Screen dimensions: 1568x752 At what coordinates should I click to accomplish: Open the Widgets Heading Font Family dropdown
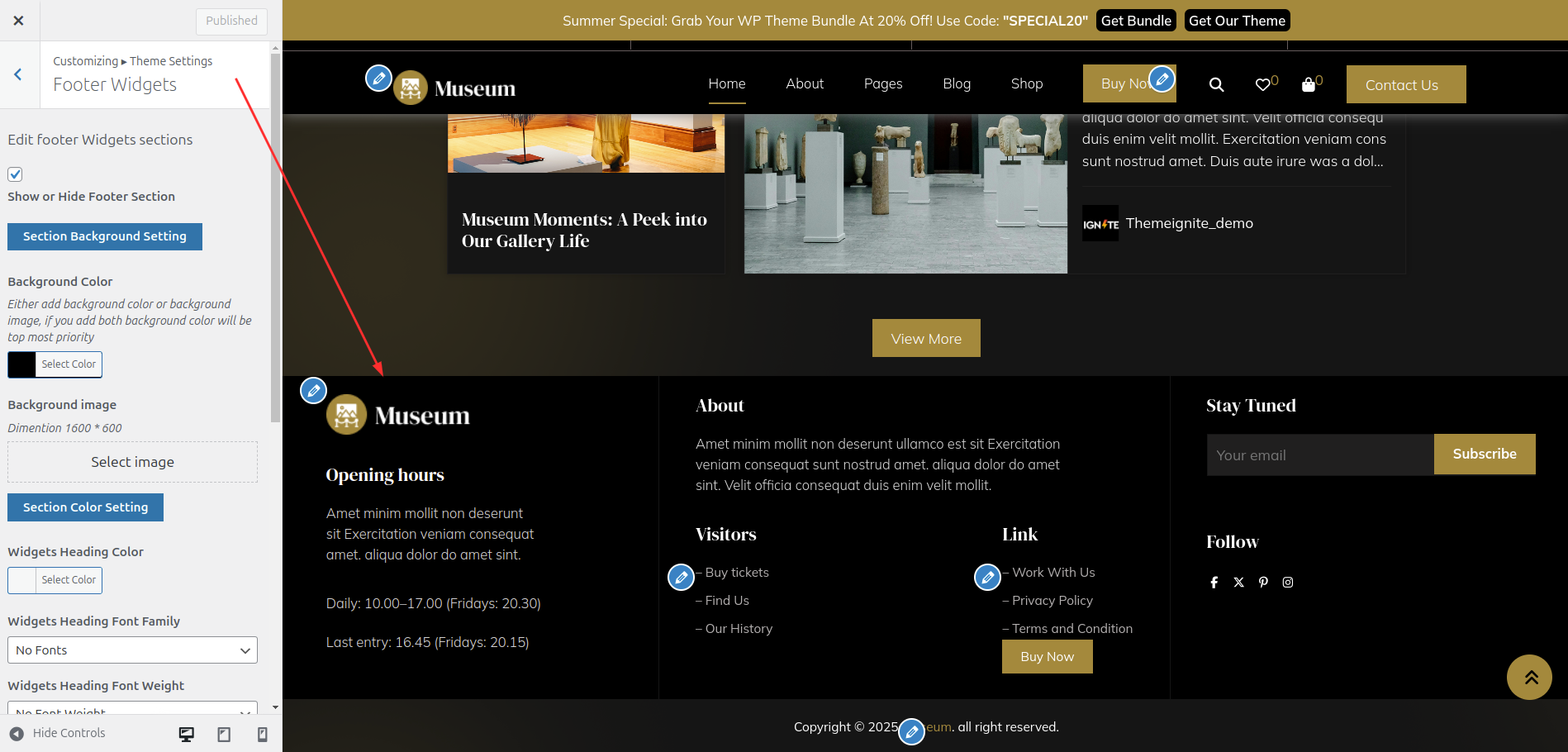(131, 650)
